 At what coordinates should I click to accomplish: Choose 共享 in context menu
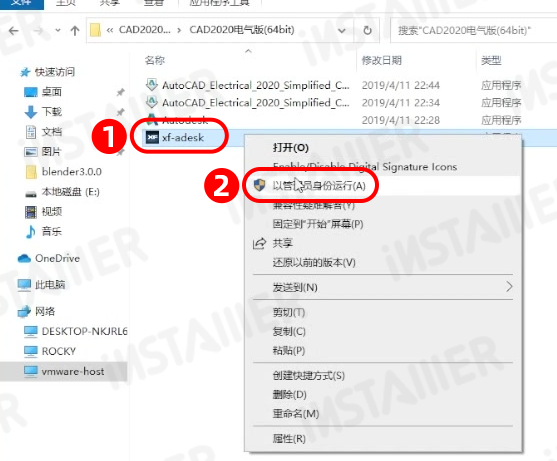(383, 243)
